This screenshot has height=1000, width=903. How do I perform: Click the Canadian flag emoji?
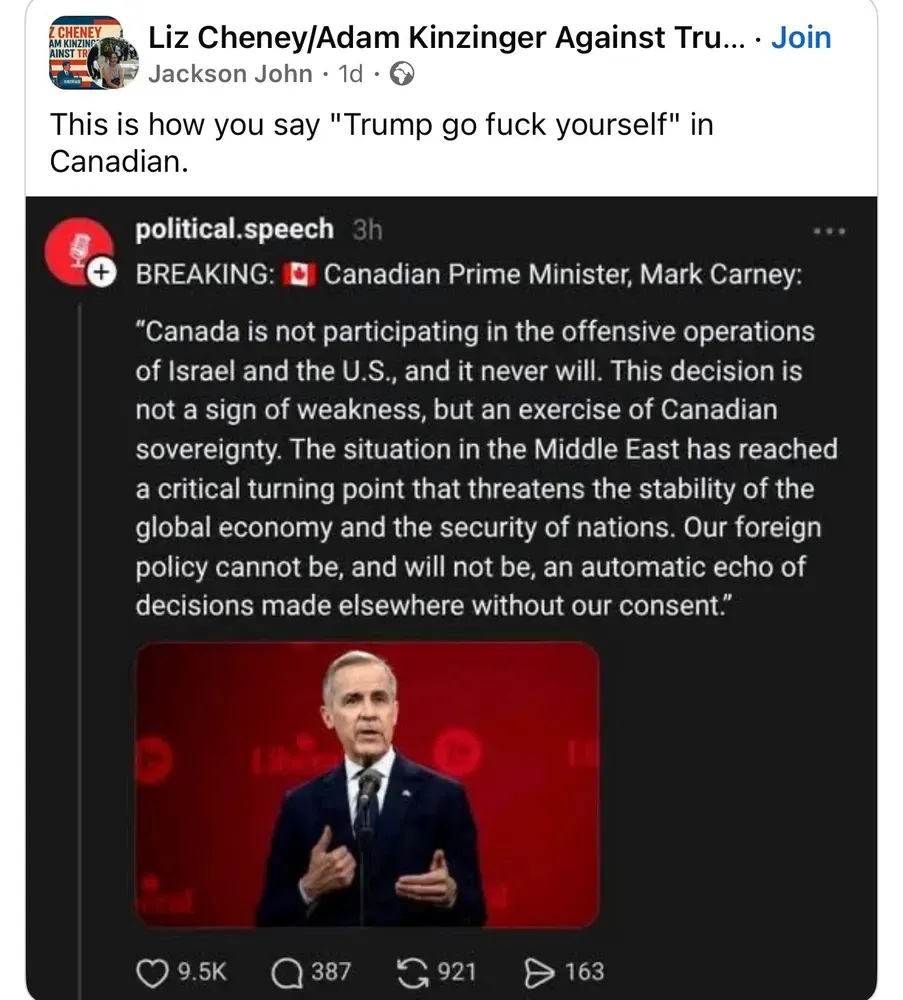coord(298,275)
